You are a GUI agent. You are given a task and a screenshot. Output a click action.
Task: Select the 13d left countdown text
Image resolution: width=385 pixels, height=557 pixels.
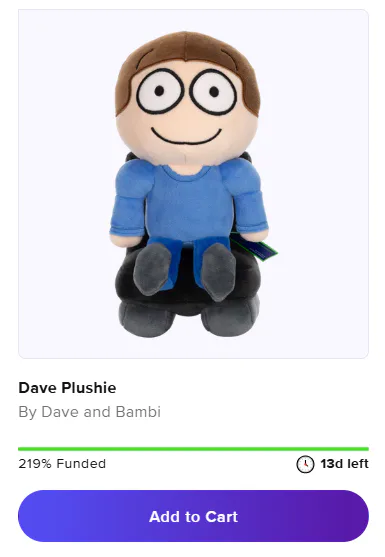click(x=344, y=464)
